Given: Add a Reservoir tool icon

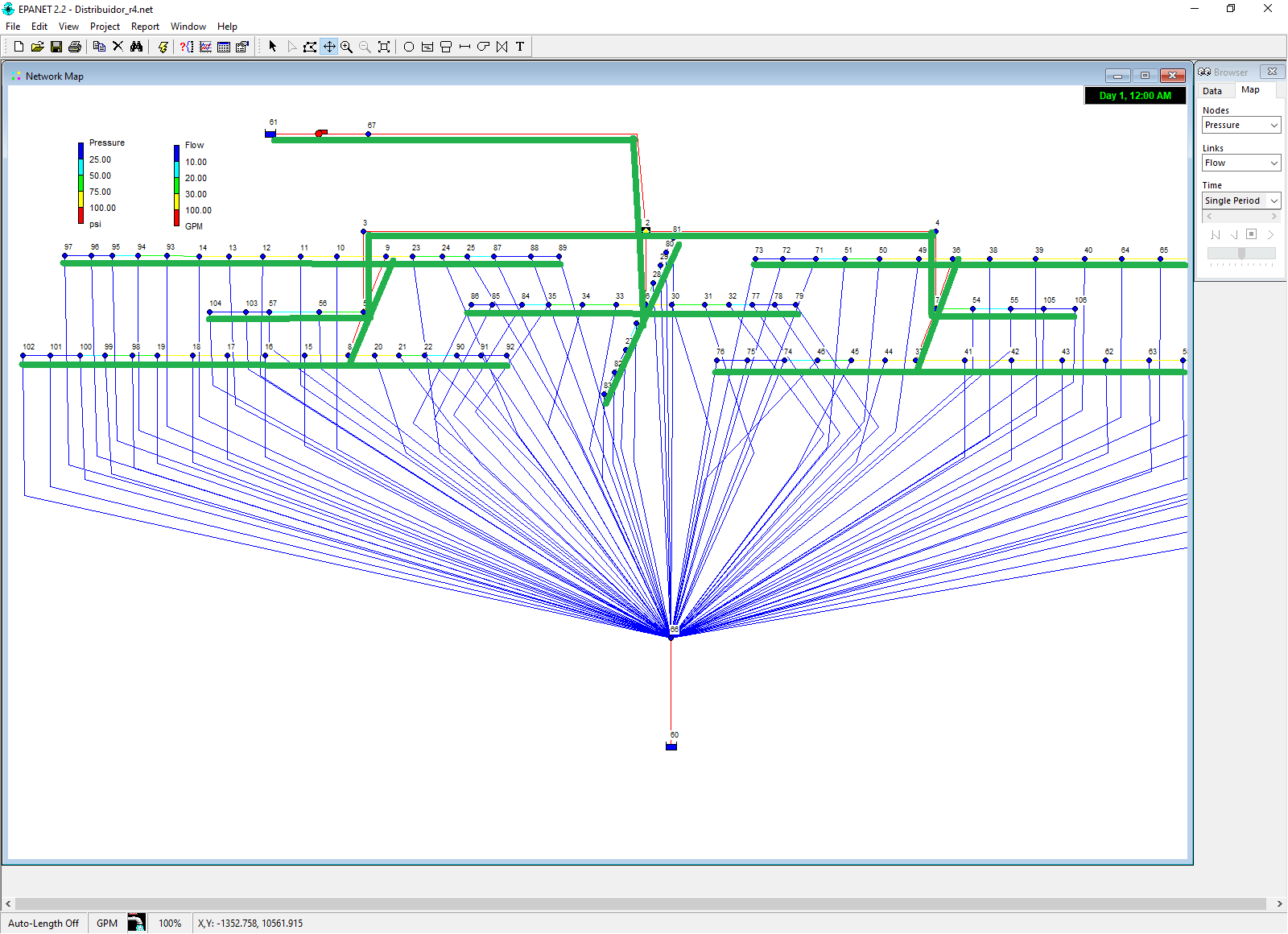Looking at the screenshot, I should tap(427, 47).
